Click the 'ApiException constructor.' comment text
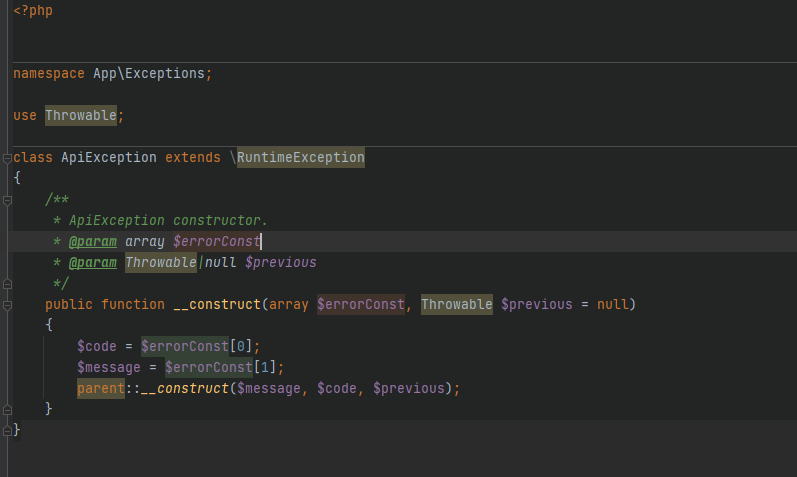Viewport: 797px width, 477px height. pos(168,221)
